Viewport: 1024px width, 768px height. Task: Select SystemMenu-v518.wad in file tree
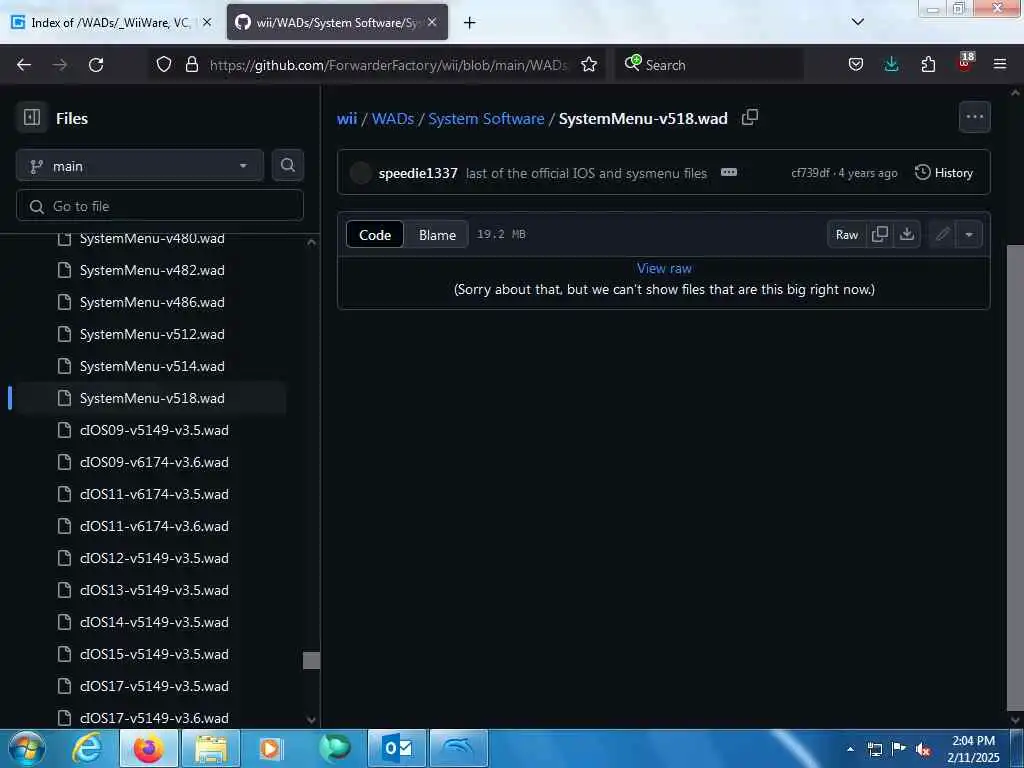152,398
